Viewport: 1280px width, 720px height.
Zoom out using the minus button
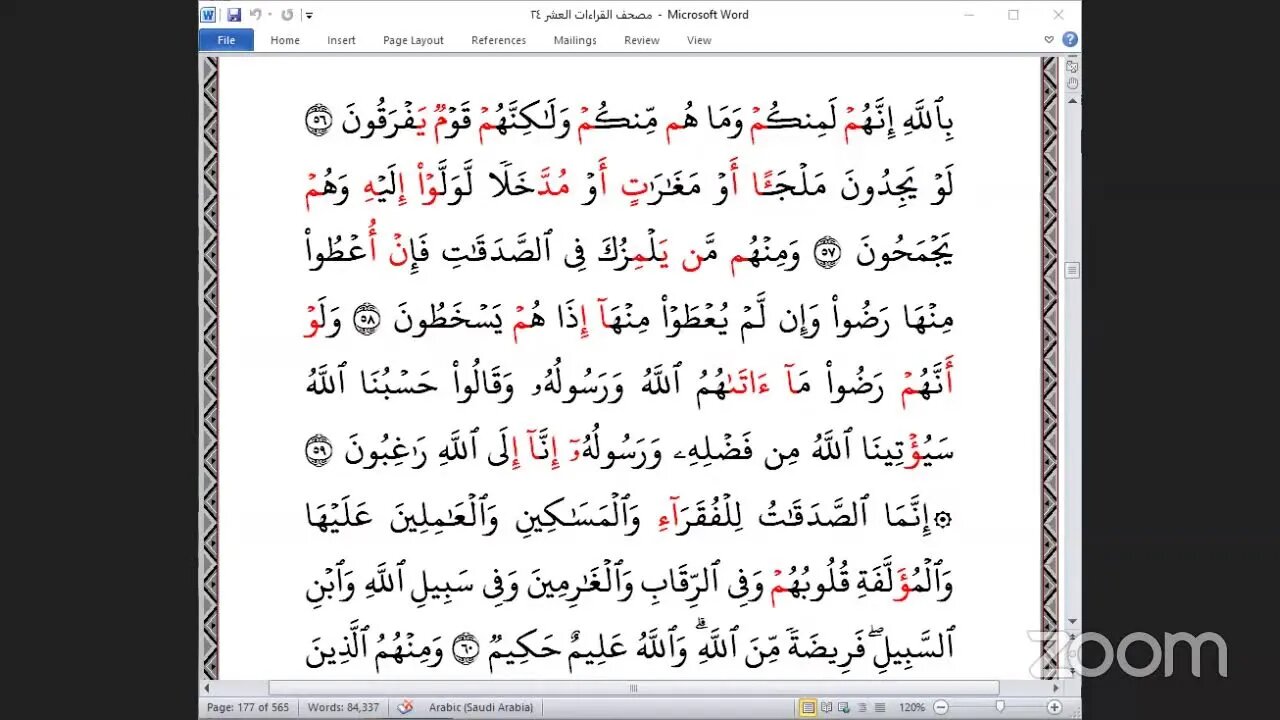pyautogui.click(x=941, y=708)
